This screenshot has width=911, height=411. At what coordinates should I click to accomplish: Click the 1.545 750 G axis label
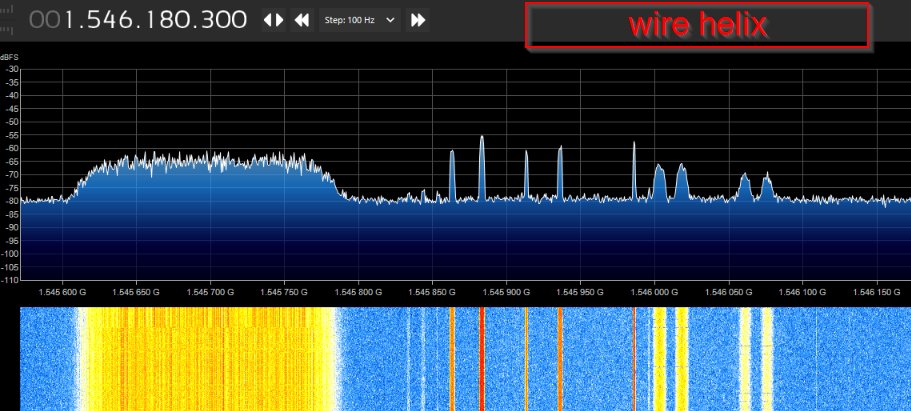(285, 292)
